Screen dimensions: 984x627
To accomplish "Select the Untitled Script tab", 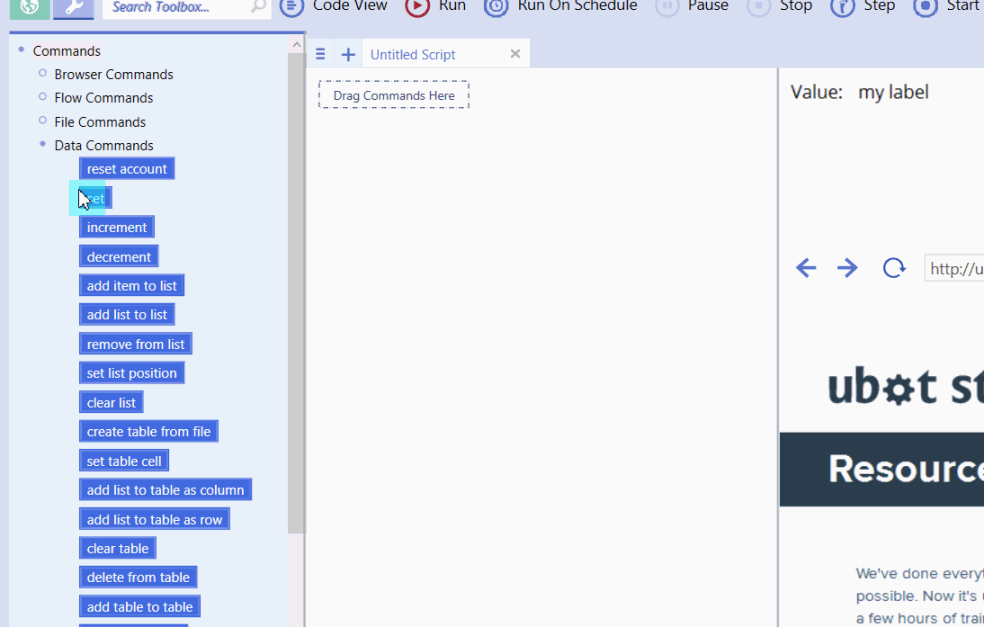I will (412, 55).
